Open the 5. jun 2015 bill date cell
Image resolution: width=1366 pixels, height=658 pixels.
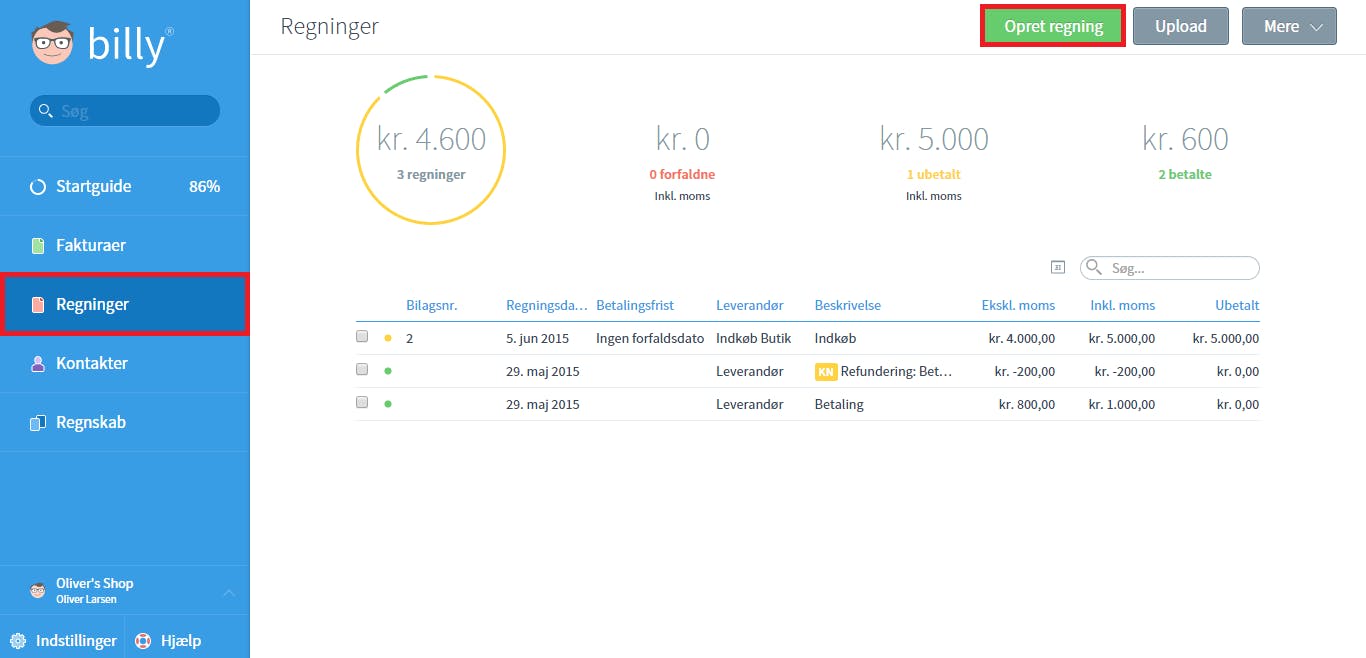[538, 338]
